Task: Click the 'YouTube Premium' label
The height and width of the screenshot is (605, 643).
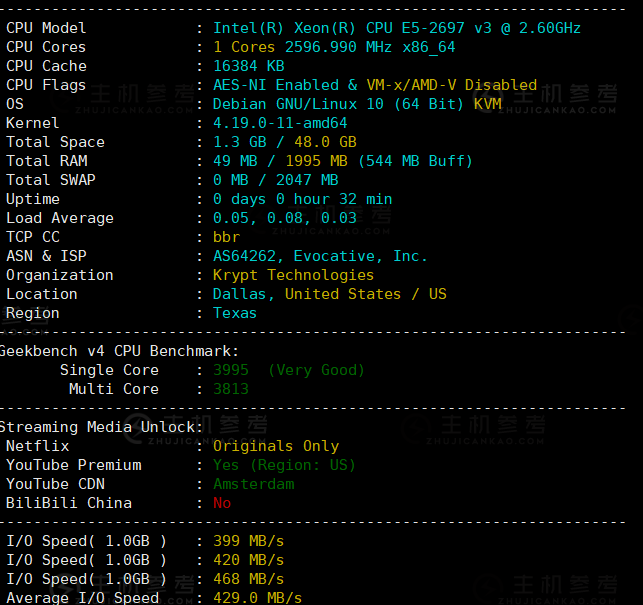Action: click(74, 465)
